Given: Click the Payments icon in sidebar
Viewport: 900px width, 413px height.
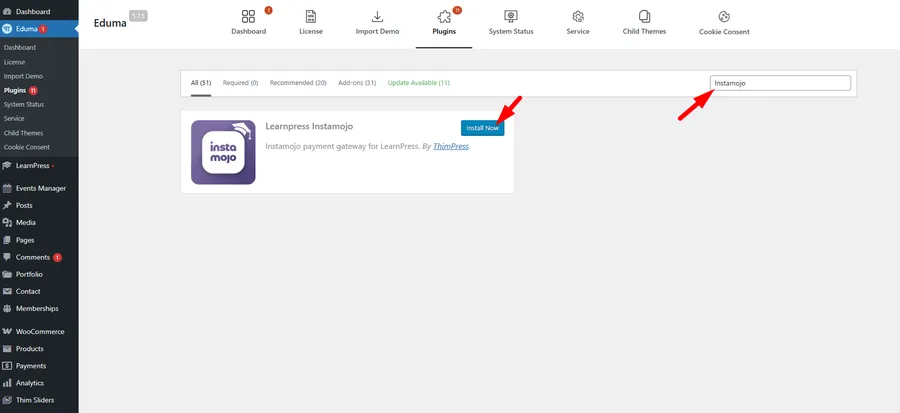Looking at the screenshot, I should click(x=7, y=366).
